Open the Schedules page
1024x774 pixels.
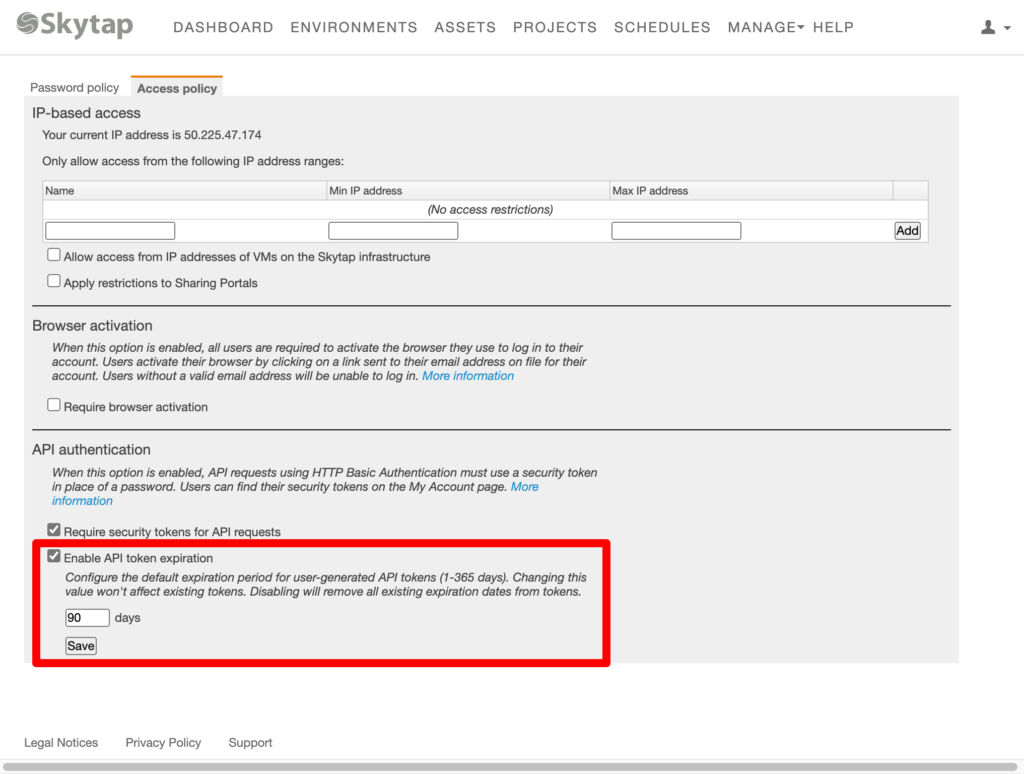point(662,28)
